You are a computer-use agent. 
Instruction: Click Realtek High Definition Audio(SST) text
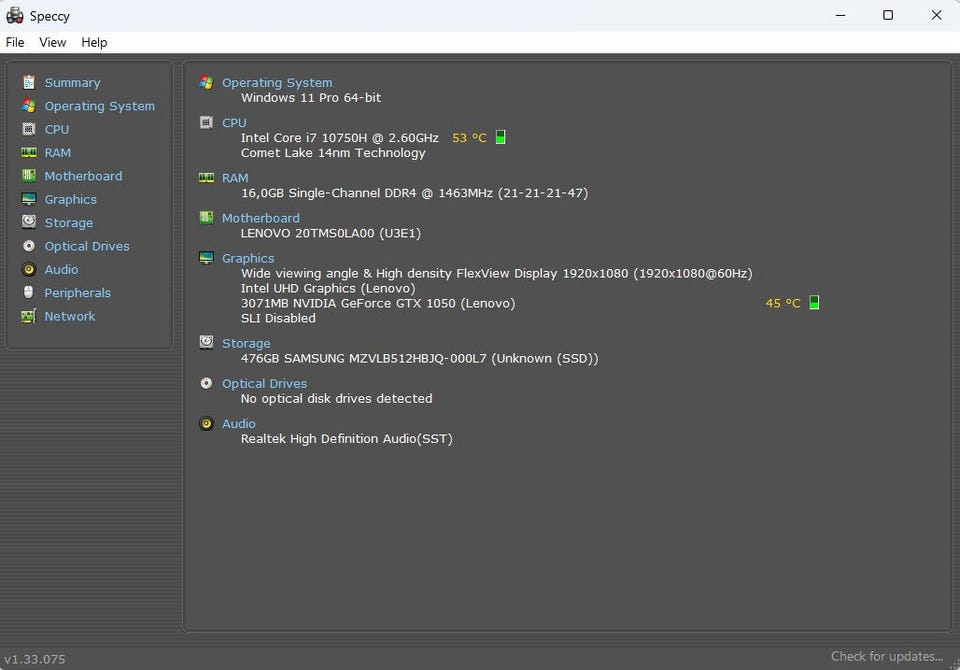(347, 439)
